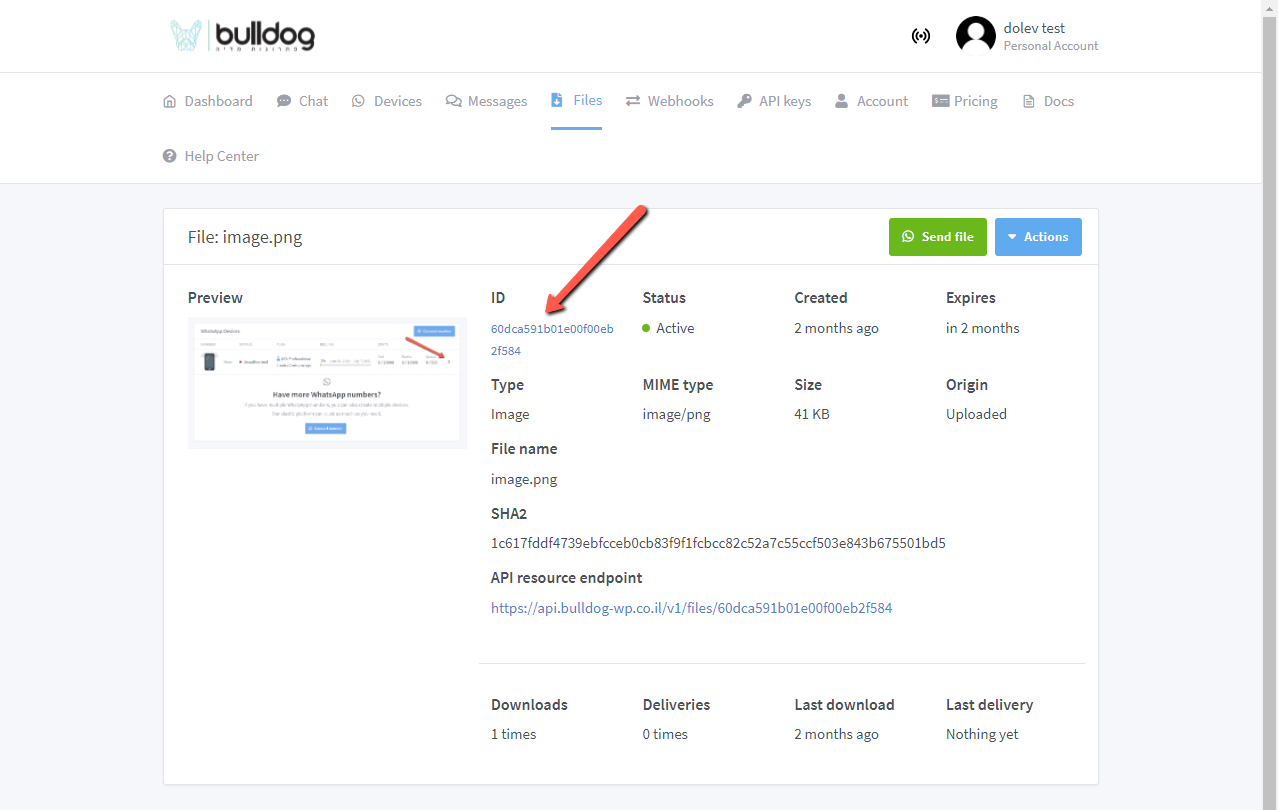Click the '2 months ago' Created value
The height and width of the screenshot is (810, 1278).
pyautogui.click(x=837, y=328)
